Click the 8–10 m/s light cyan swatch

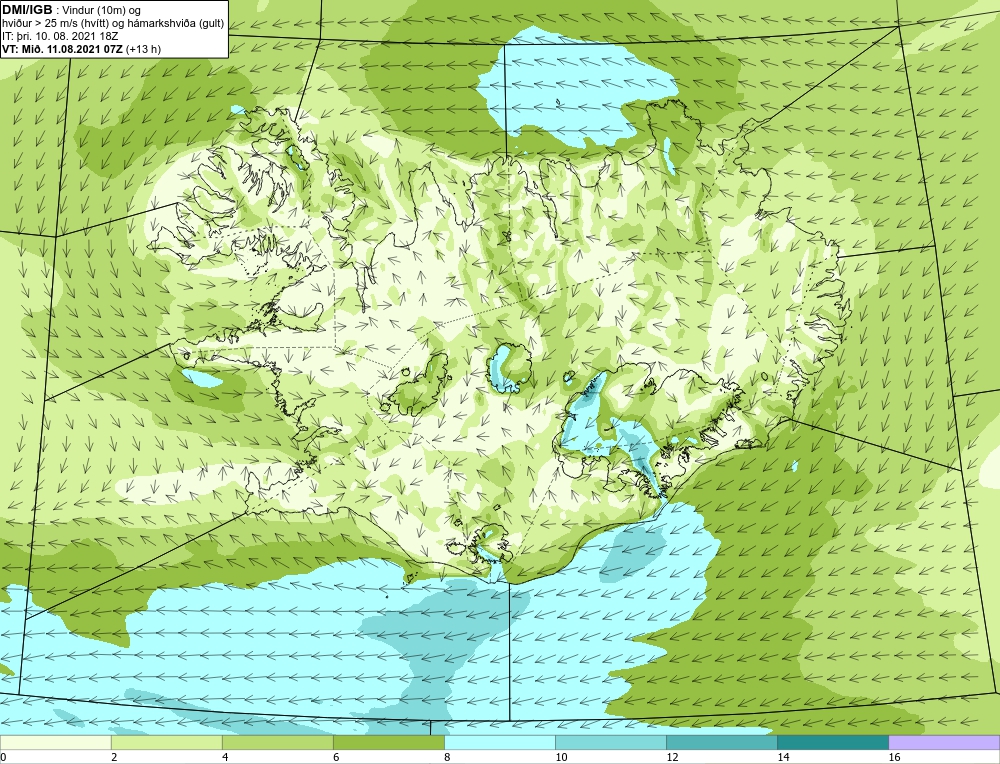(x=499, y=742)
